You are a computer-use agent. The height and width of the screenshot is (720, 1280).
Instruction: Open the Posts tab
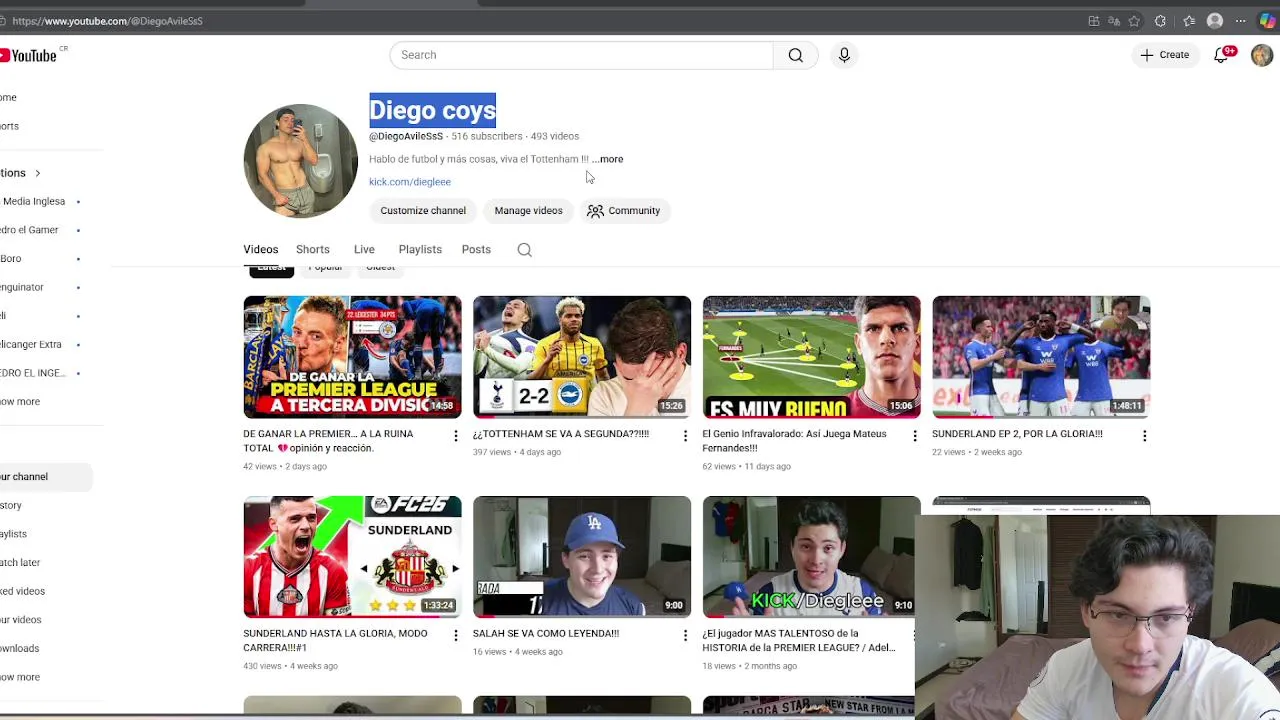pyautogui.click(x=476, y=250)
